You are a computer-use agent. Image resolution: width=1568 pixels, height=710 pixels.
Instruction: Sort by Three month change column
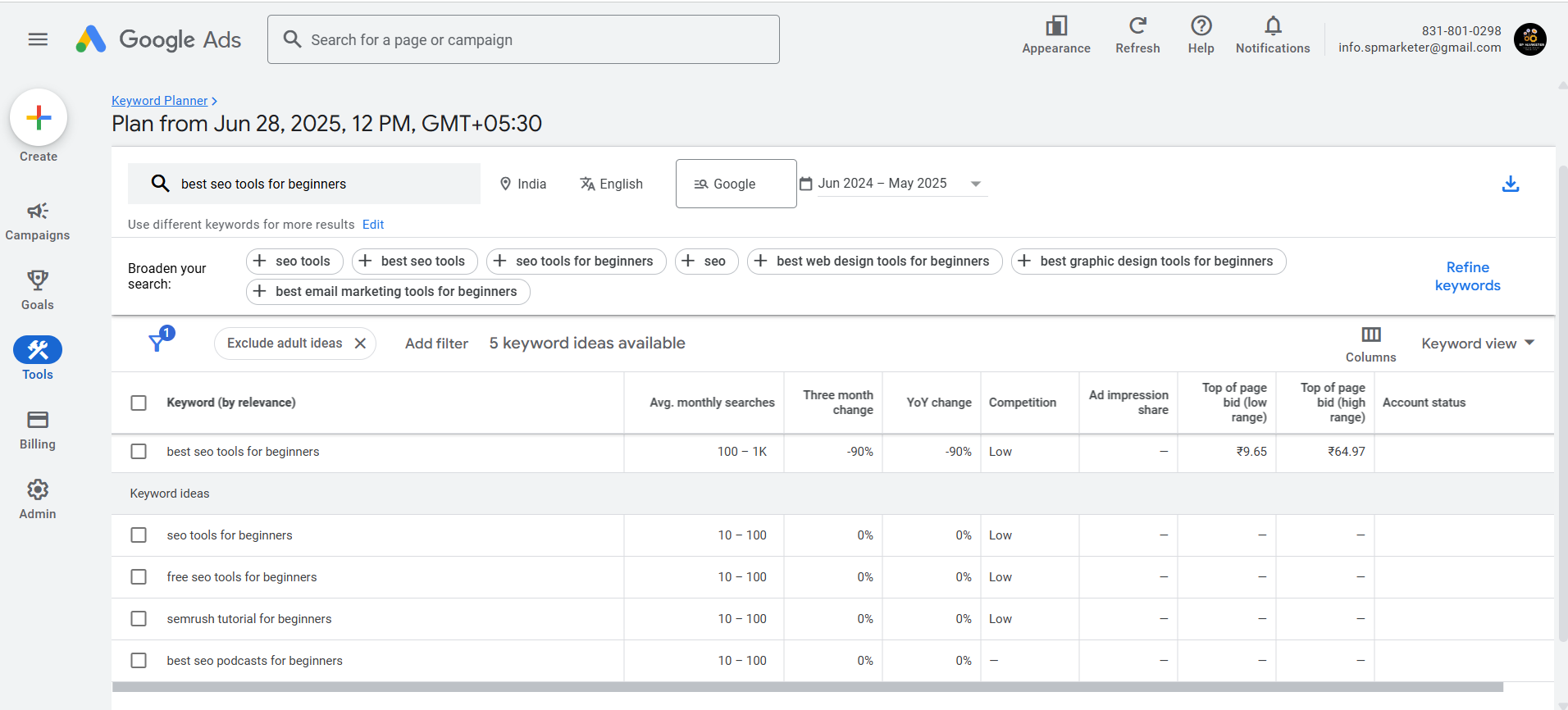(x=838, y=403)
